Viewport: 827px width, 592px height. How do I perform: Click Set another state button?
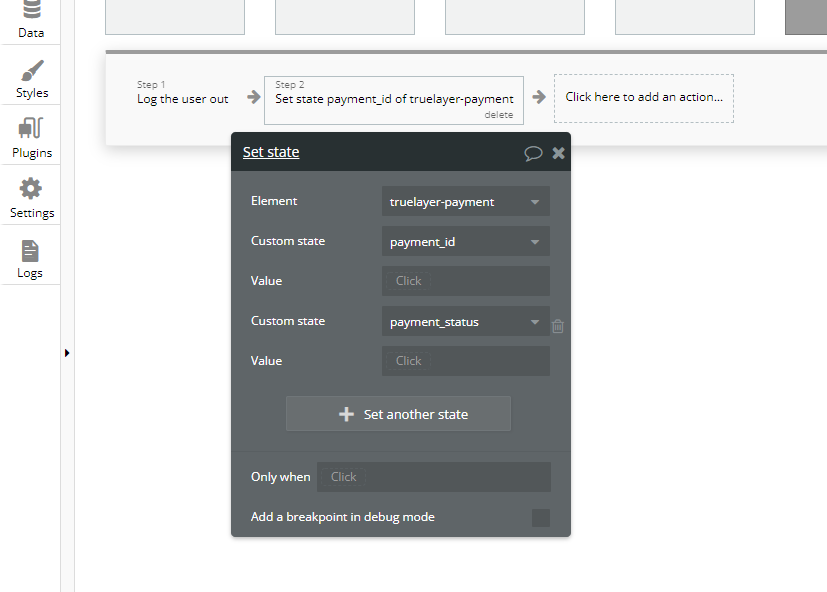pos(398,414)
